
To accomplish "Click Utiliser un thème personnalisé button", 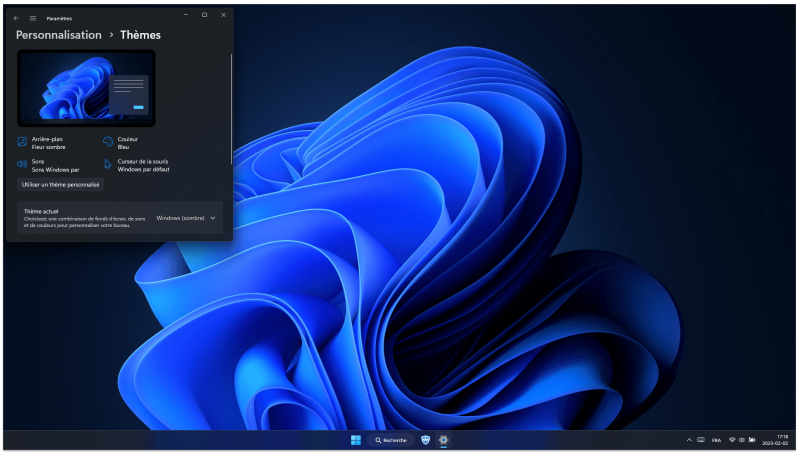I will point(61,185).
